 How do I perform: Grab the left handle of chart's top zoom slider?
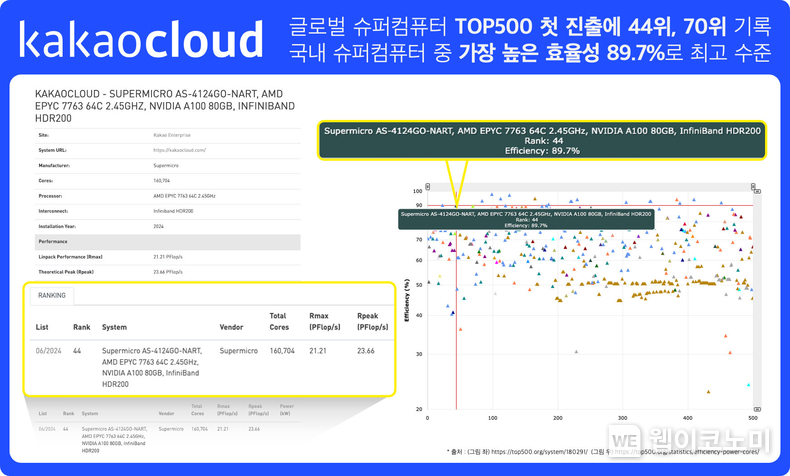428,187
